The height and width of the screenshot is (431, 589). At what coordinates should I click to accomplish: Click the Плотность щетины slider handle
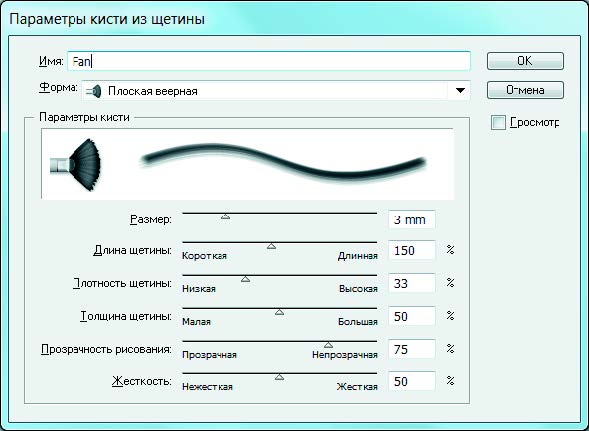click(245, 279)
